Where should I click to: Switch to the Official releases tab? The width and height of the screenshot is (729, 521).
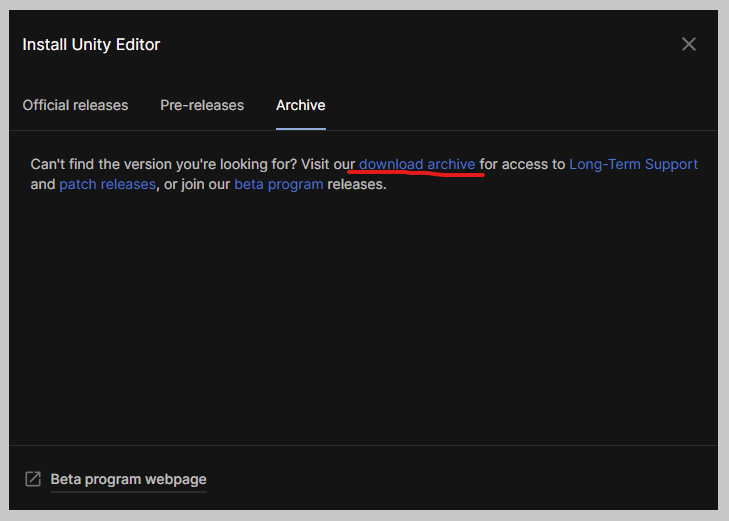75,106
